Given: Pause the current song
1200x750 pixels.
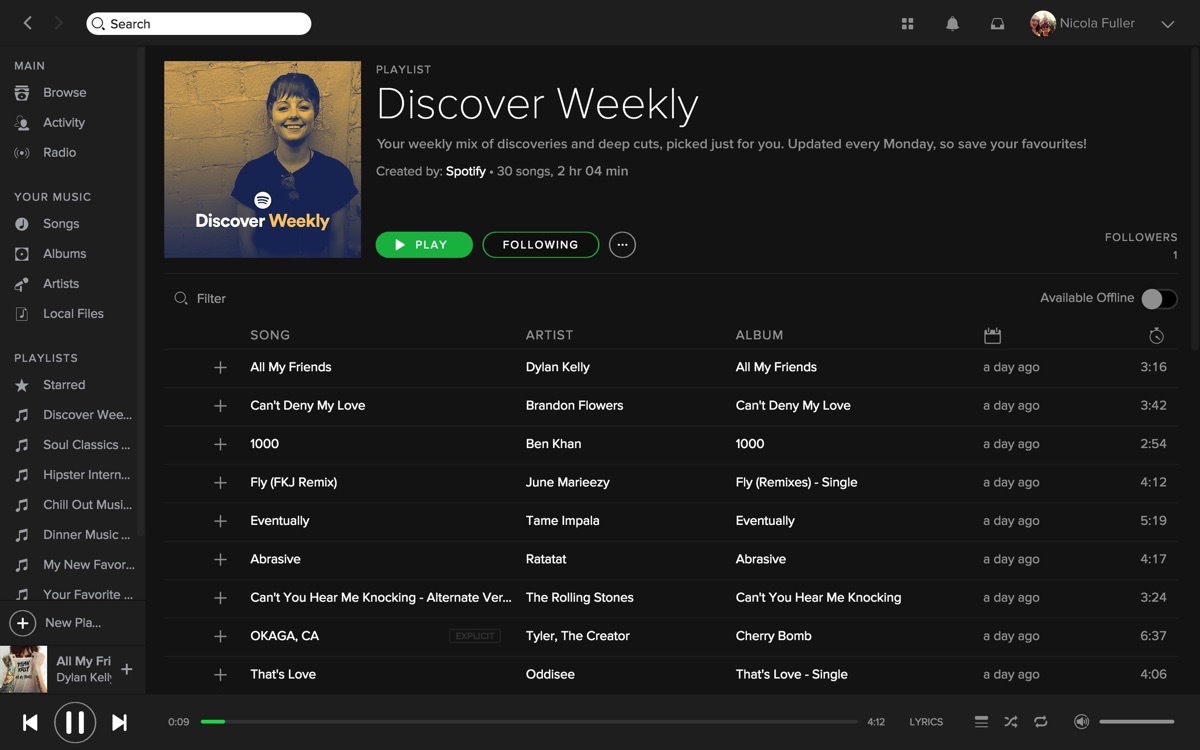Looking at the screenshot, I should click(x=75, y=722).
